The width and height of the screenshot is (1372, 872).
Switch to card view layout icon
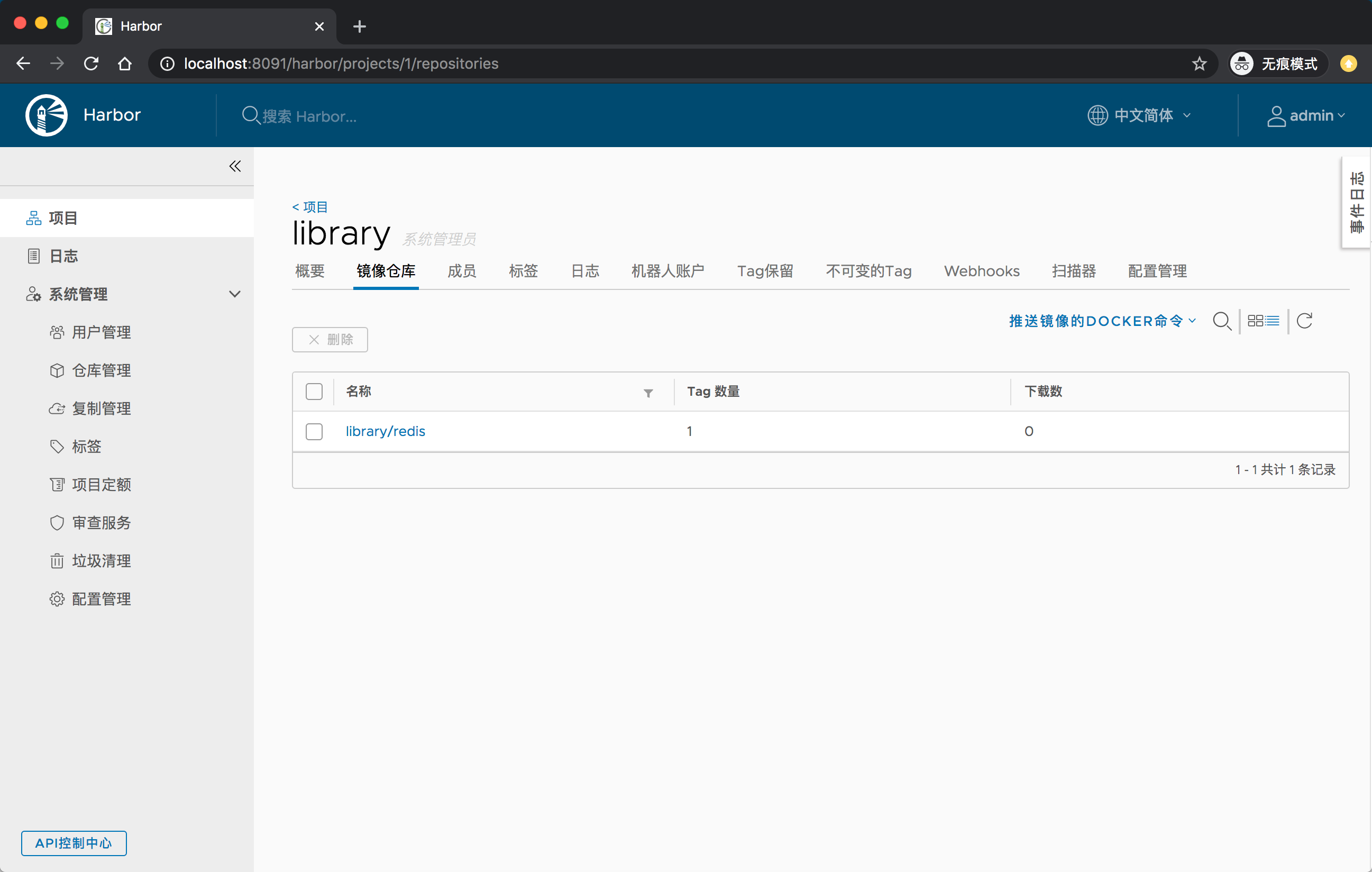[1255, 321]
